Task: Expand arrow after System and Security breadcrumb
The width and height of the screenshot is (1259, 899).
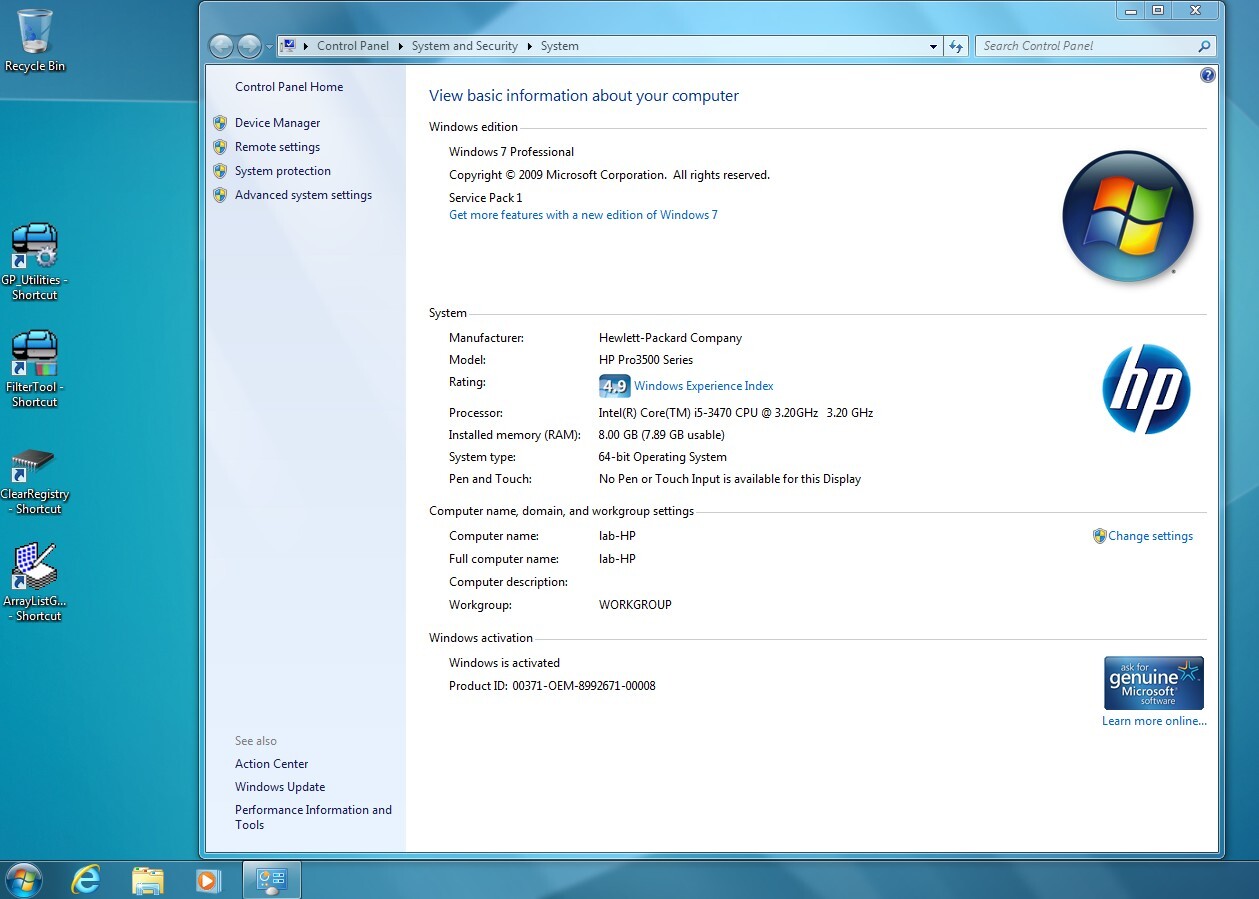Action: click(x=530, y=46)
